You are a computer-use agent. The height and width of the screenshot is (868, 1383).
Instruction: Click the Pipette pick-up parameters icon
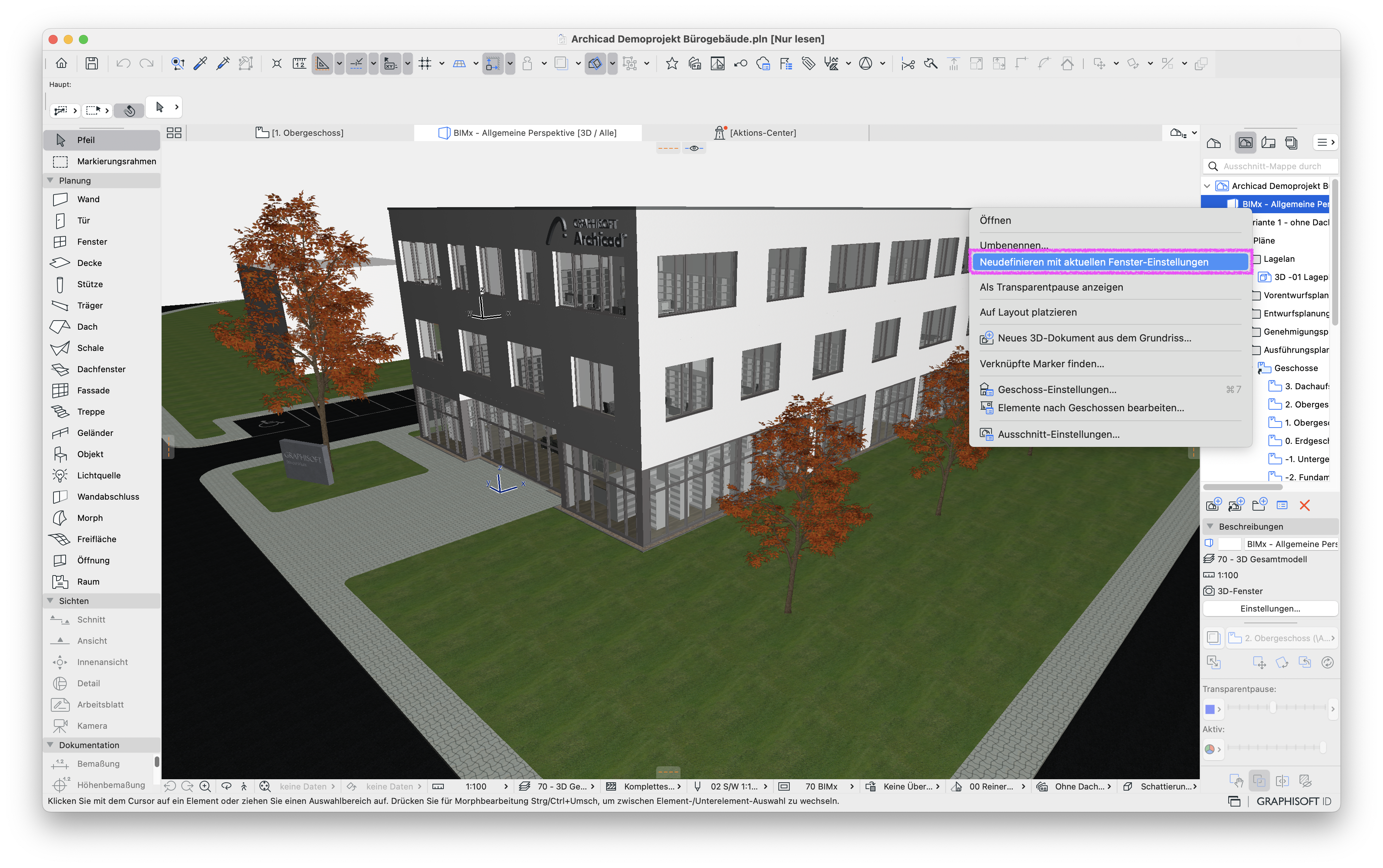pos(200,63)
